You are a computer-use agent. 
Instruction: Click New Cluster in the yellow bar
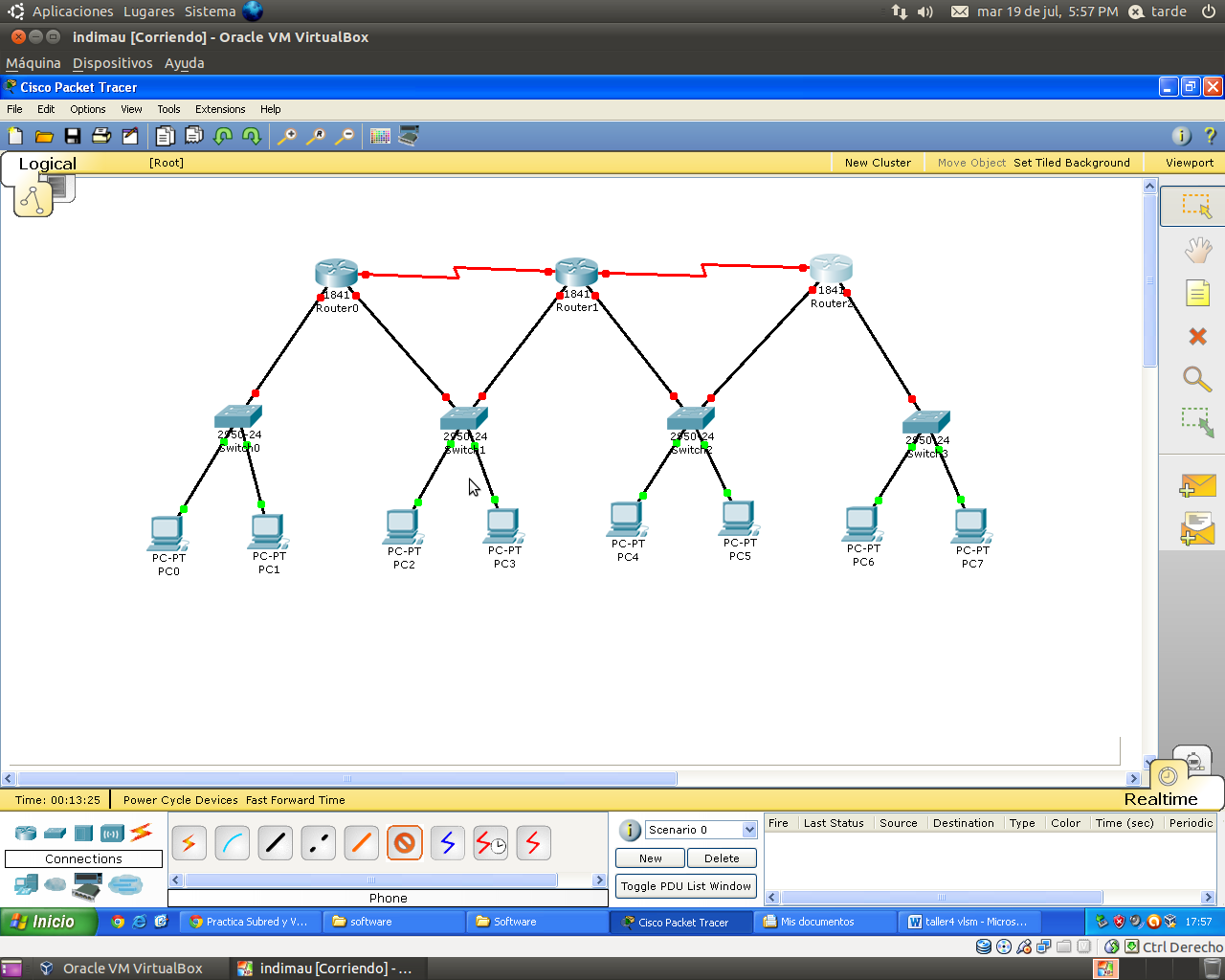click(x=878, y=163)
